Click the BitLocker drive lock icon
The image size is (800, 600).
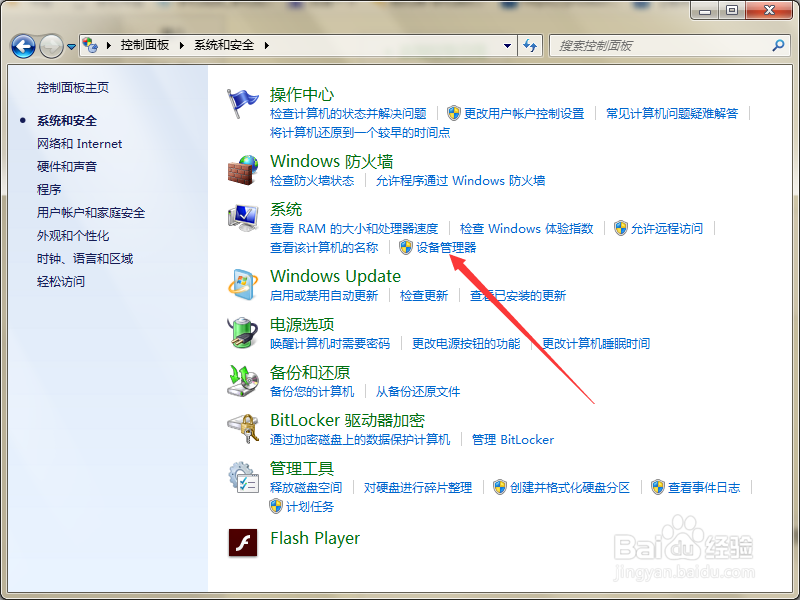click(243, 428)
